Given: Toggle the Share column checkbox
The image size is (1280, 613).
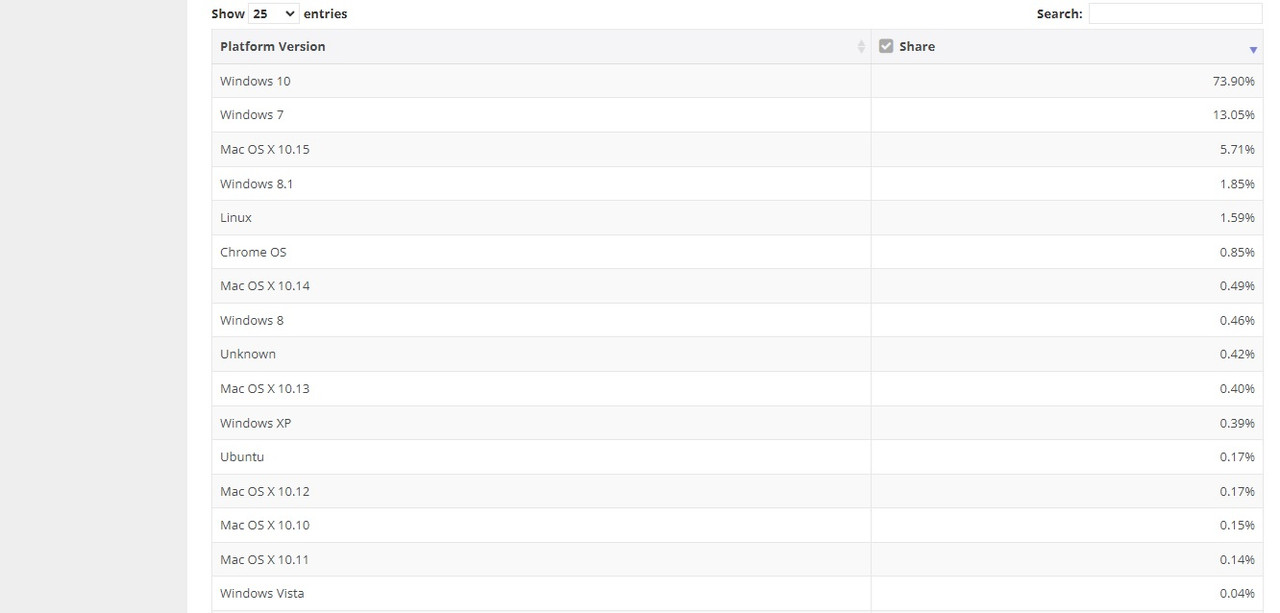Looking at the screenshot, I should [x=885, y=46].
